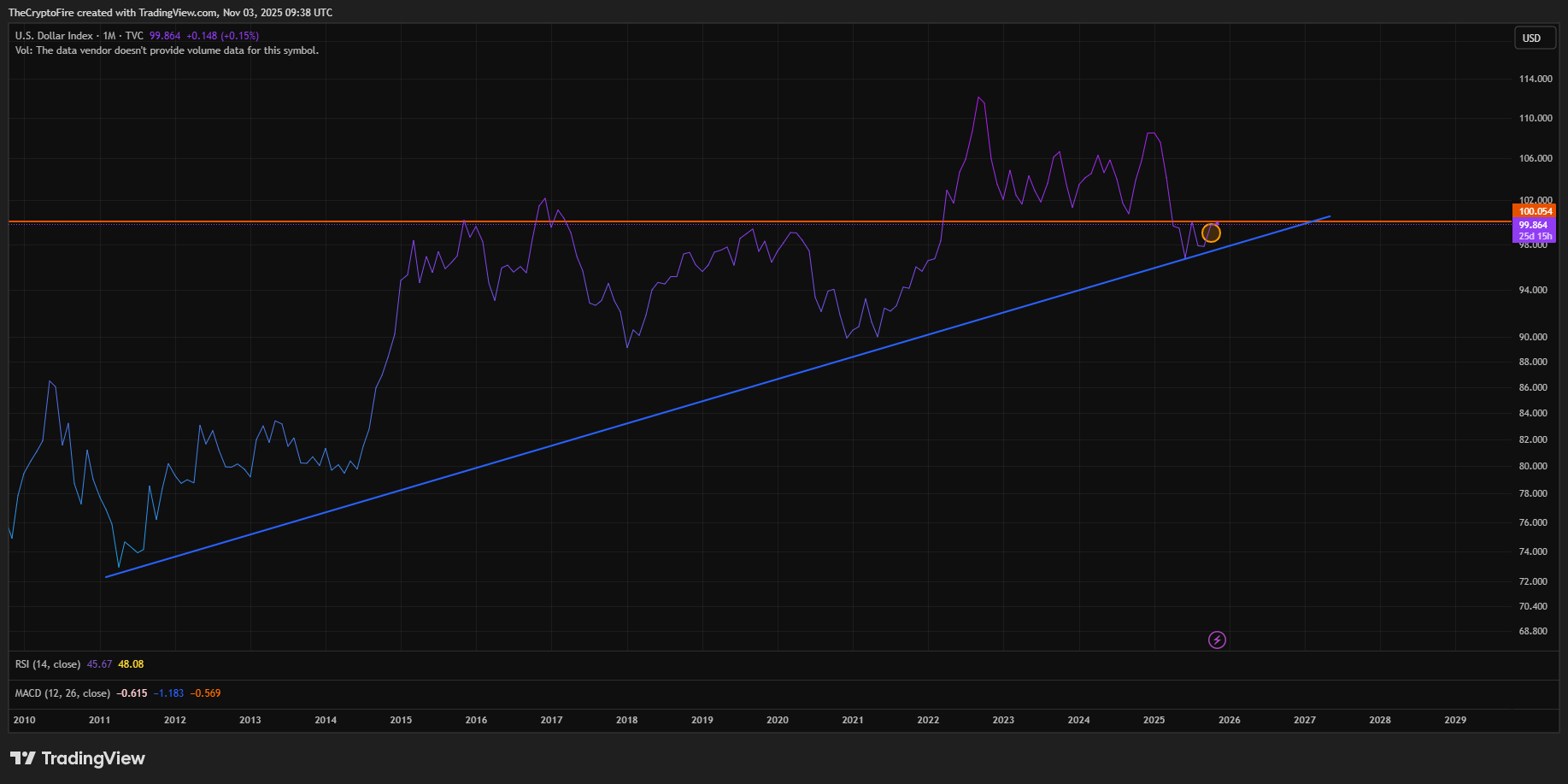The height and width of the screenshot is (784, 1568).
Task: Click the 25d 15h bar countdown label
Action: pos(1534,237)
